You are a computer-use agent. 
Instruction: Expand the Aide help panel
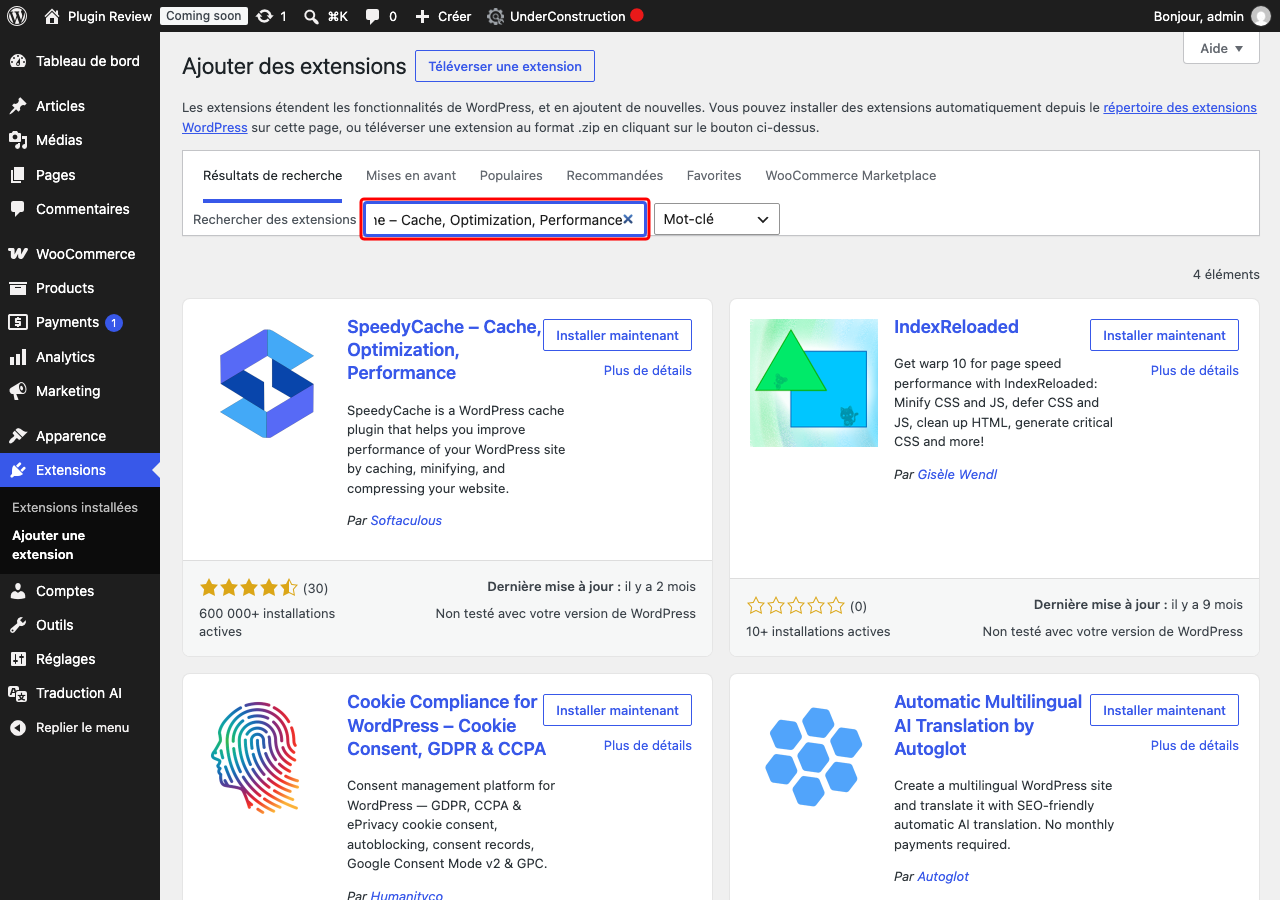(1221, 48)
